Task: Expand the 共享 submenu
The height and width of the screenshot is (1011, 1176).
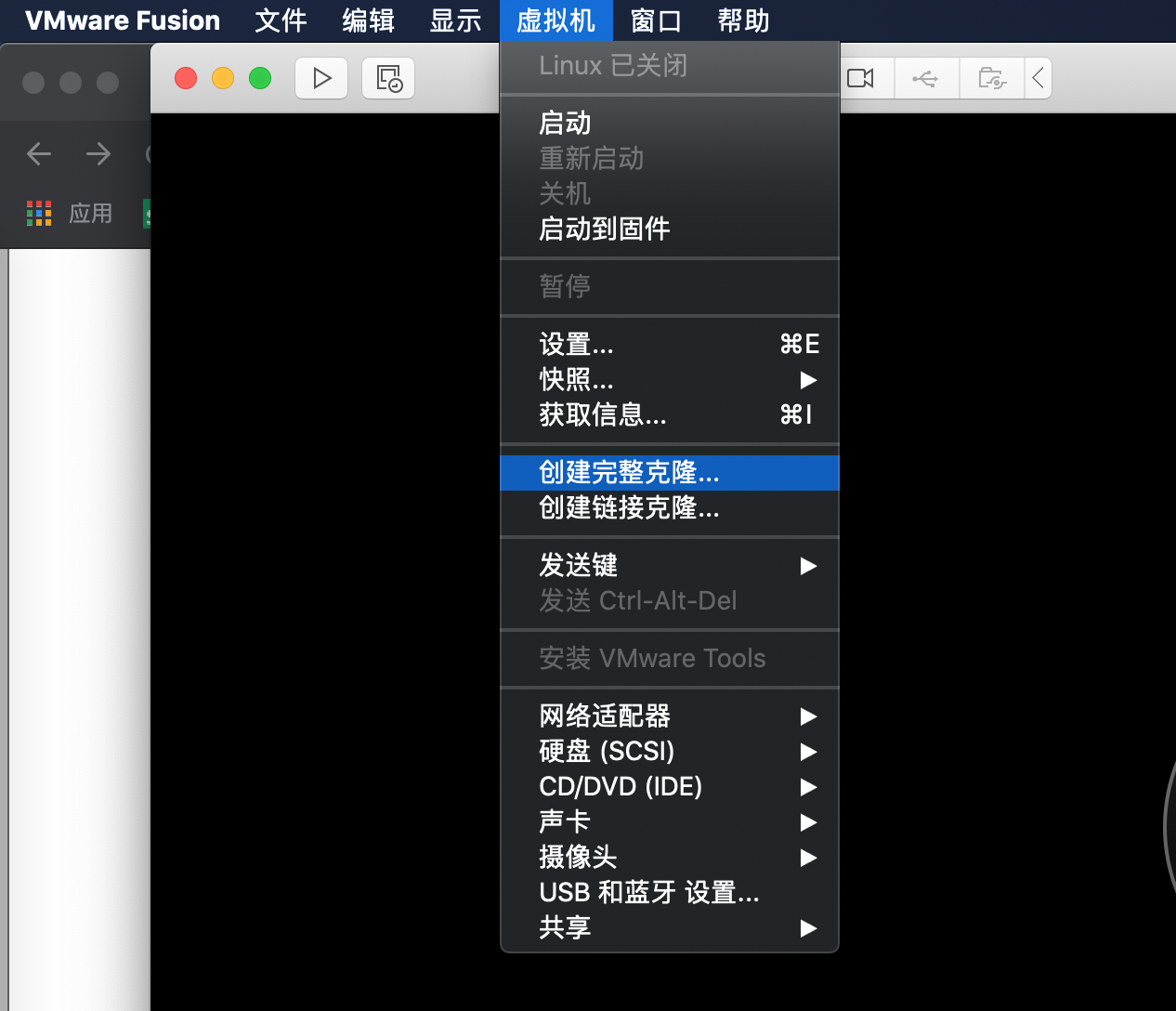Action: 670,927
